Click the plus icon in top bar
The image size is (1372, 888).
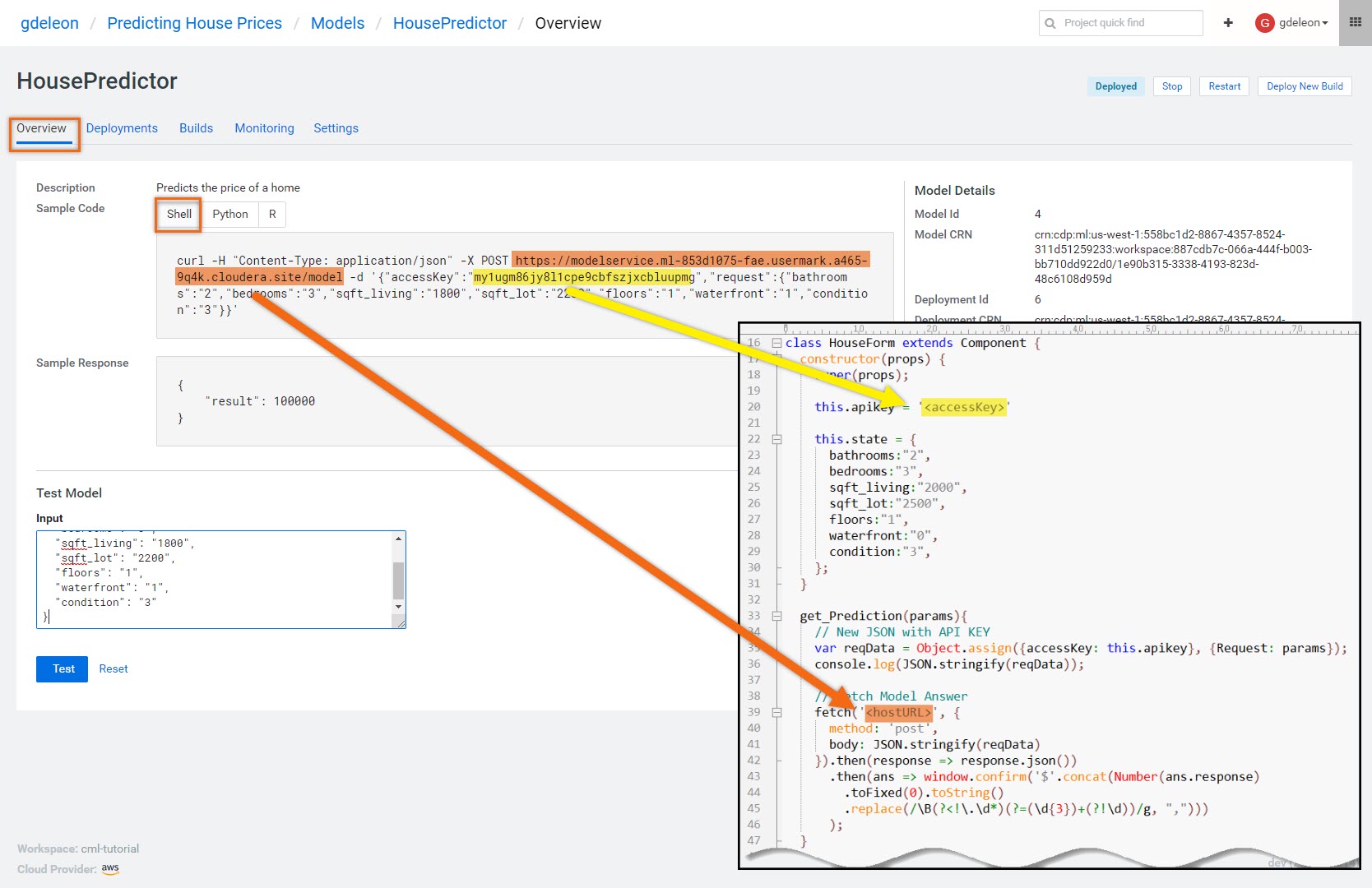point(1228,23)
